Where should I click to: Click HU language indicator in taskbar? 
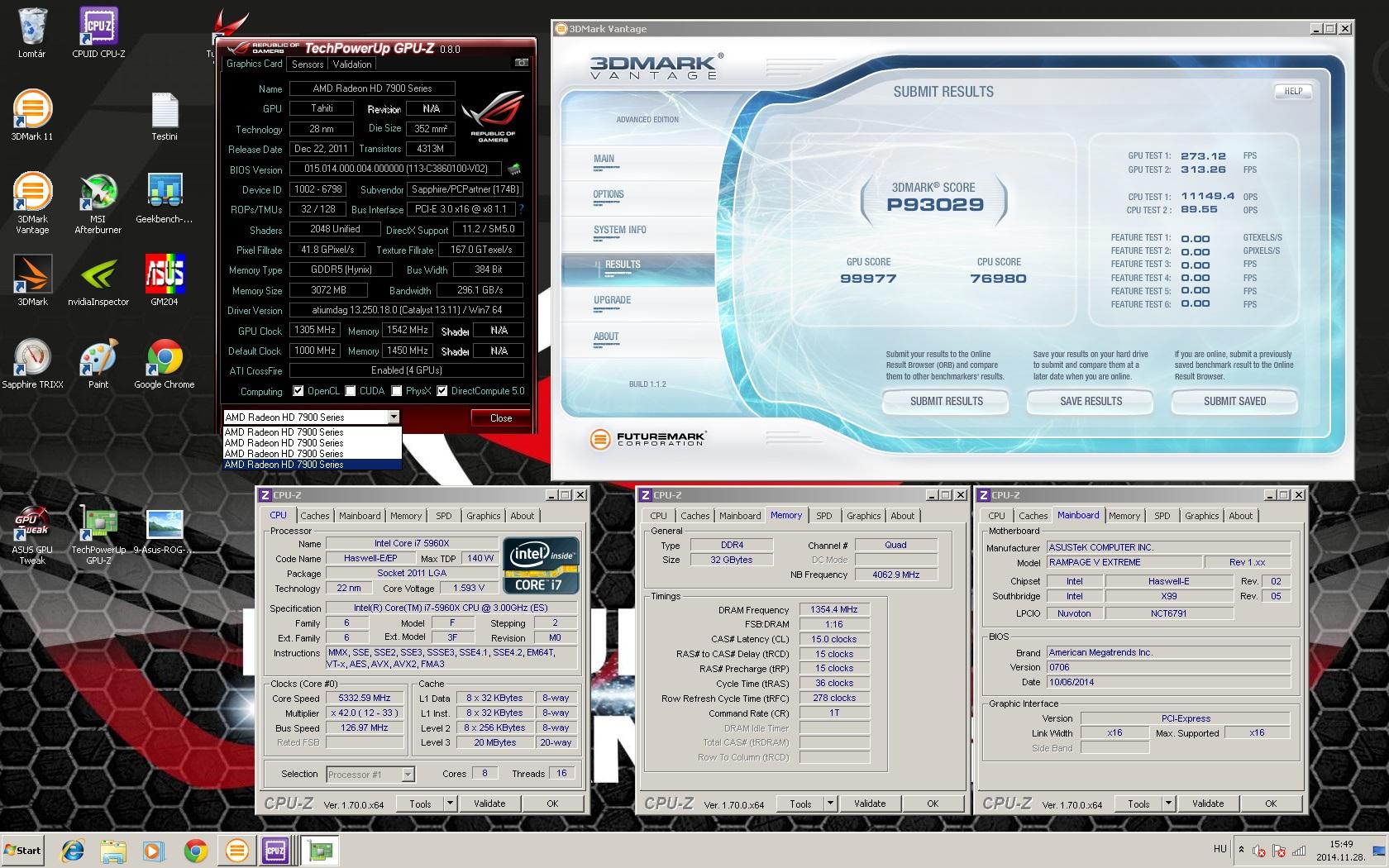[1220, 849]
